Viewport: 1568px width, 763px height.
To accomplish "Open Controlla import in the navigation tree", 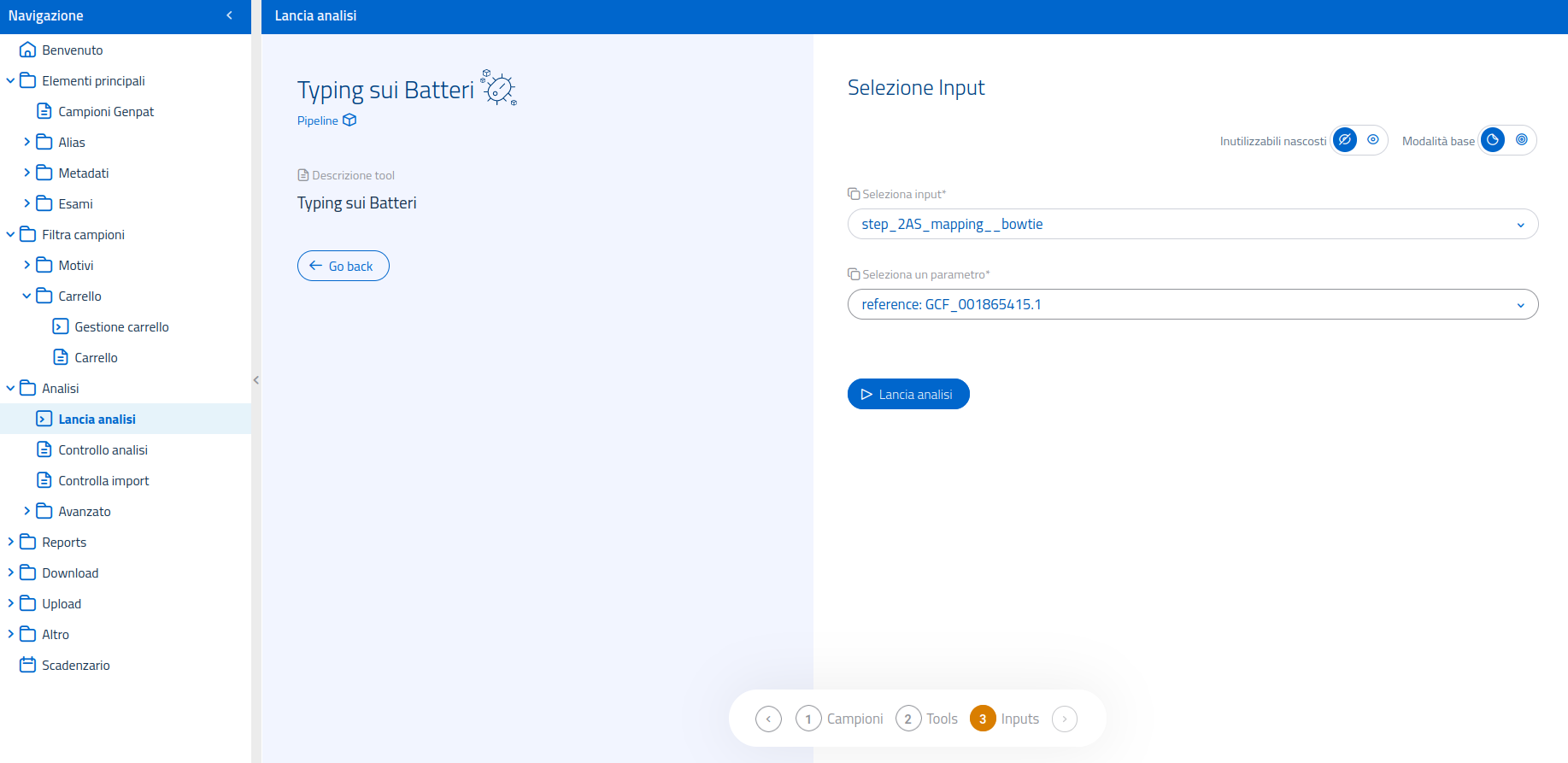I will [103, 480].
